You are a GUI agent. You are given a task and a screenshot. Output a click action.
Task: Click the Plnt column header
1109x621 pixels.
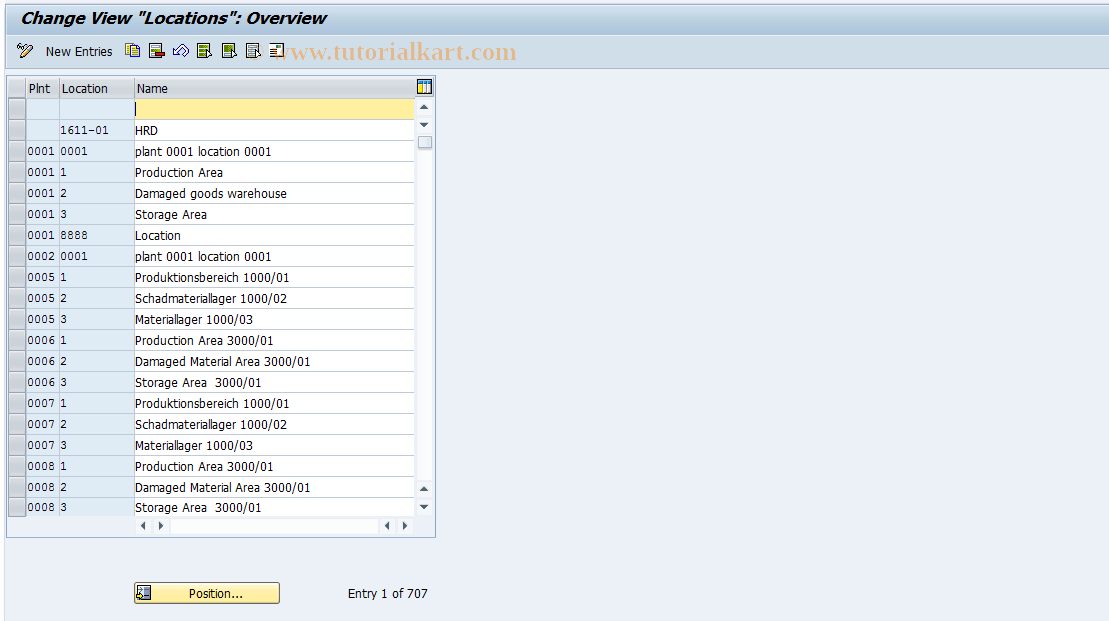pos(41,88)
